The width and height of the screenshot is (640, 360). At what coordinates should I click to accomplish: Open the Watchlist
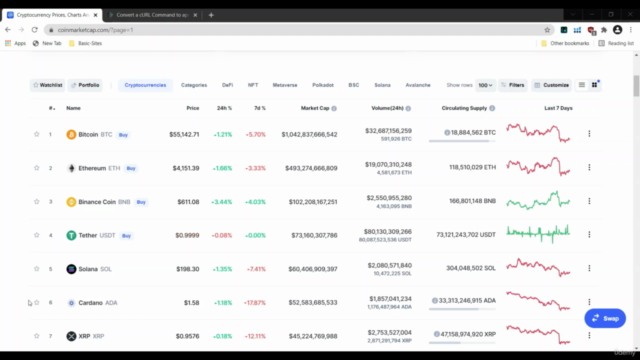click(47, 85)
